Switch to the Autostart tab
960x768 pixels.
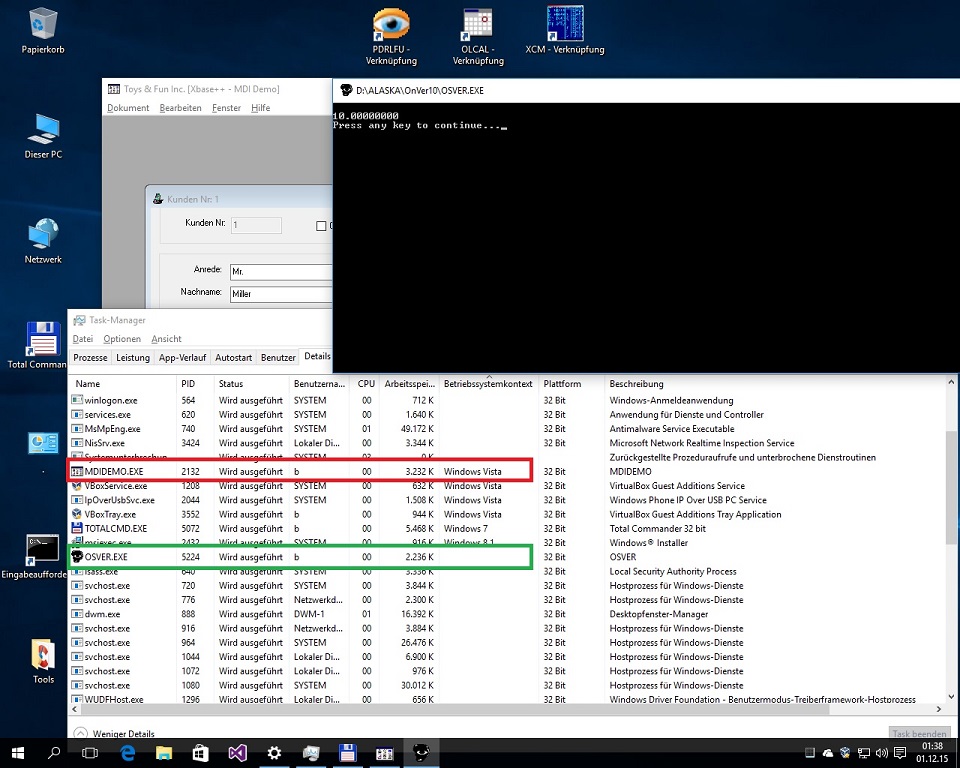233,358
